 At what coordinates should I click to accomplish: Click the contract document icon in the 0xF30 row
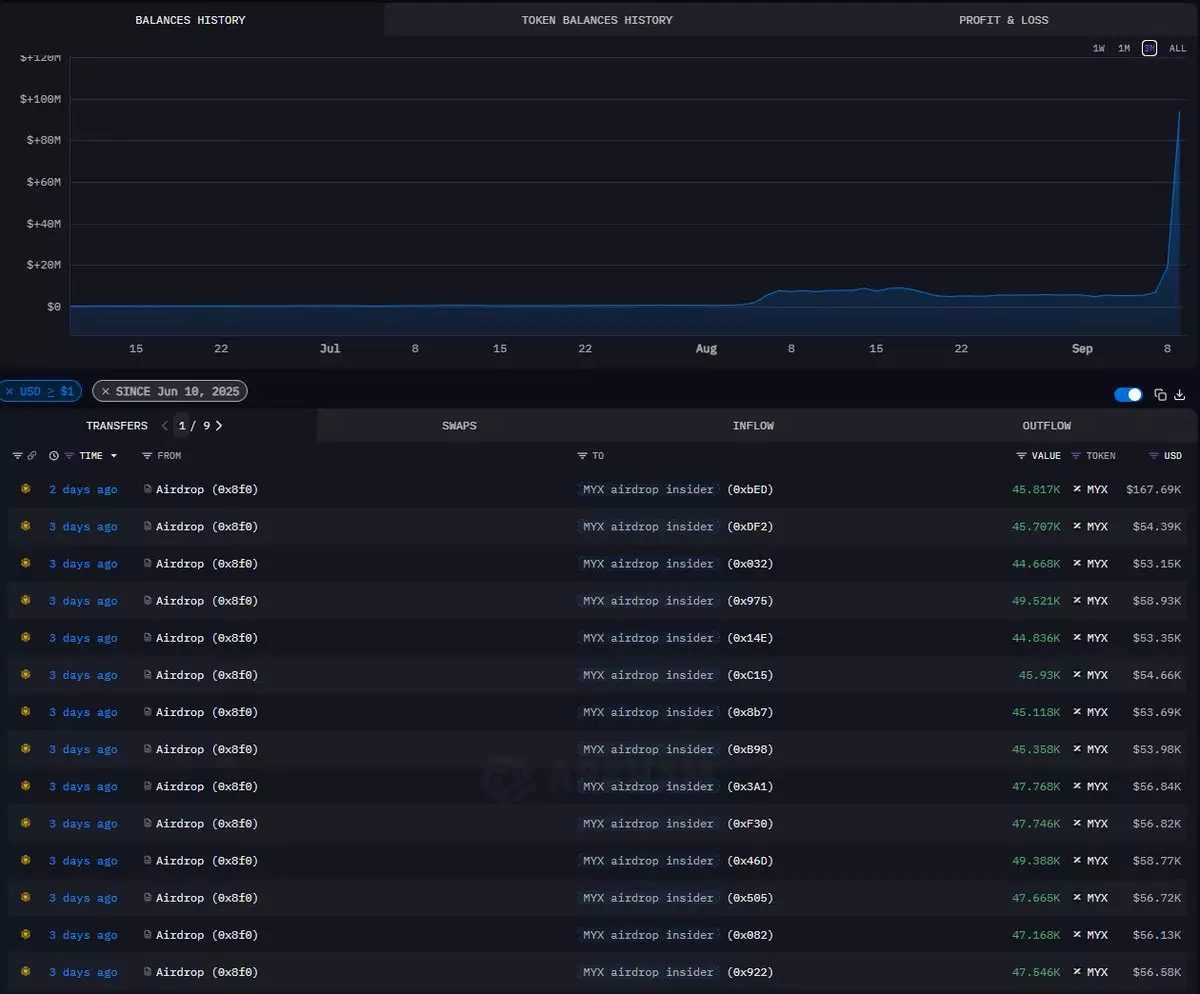pyautogui.click(x=148, y=824)
